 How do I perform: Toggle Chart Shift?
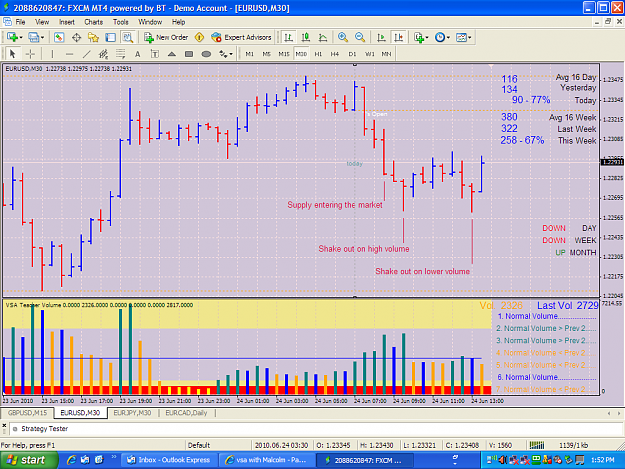click(x=398, y=37)
